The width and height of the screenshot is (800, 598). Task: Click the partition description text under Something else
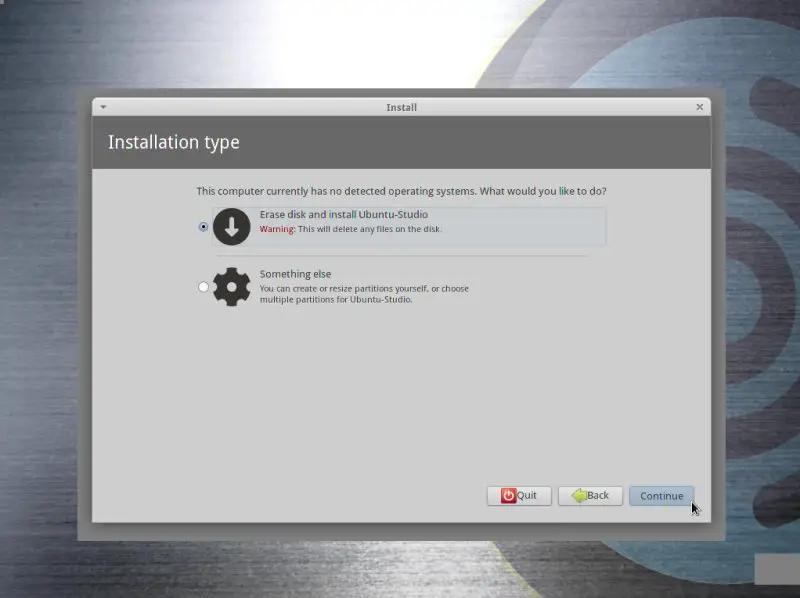tap(364, 294)
